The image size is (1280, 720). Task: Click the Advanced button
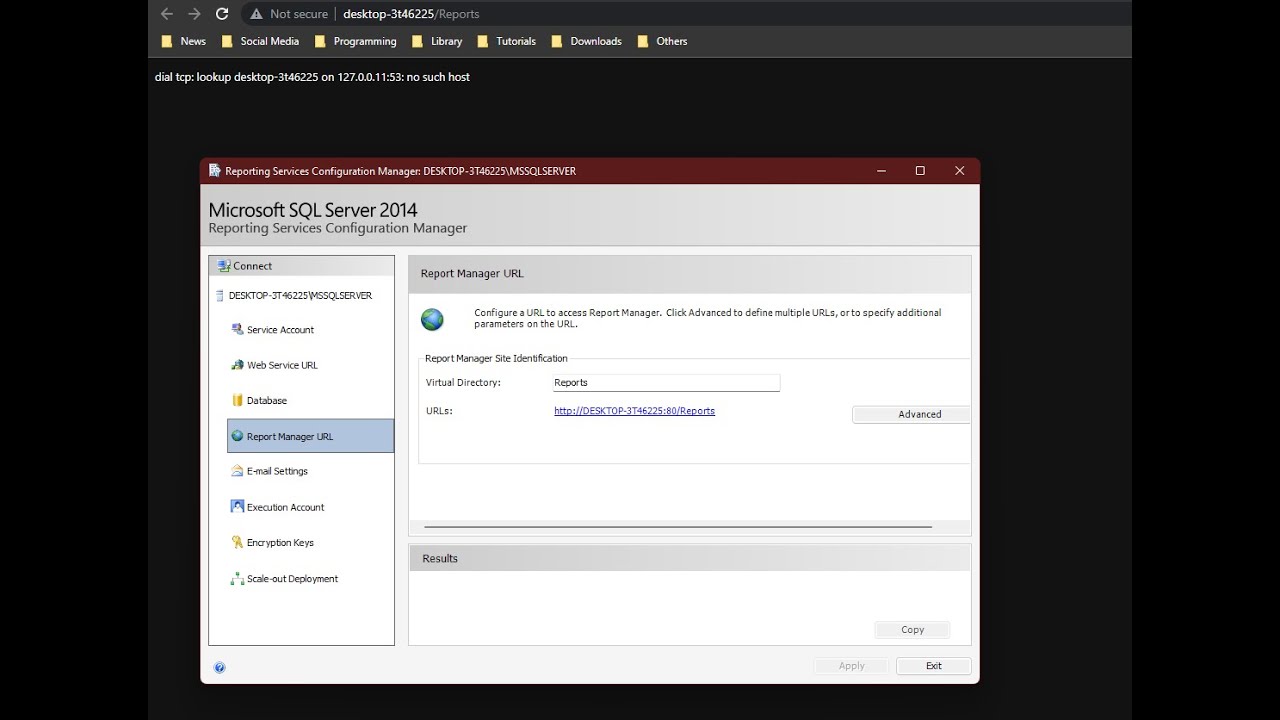(911, 414)
